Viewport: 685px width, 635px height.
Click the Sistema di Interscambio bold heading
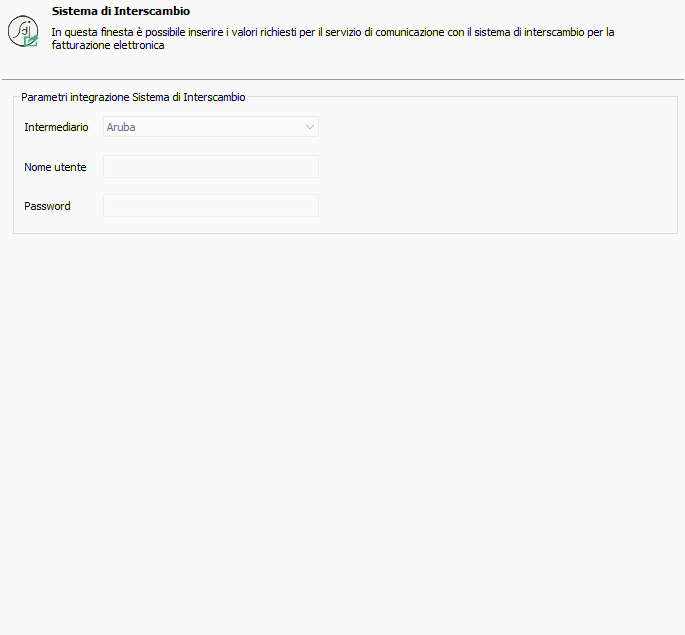tap(121, 11)
